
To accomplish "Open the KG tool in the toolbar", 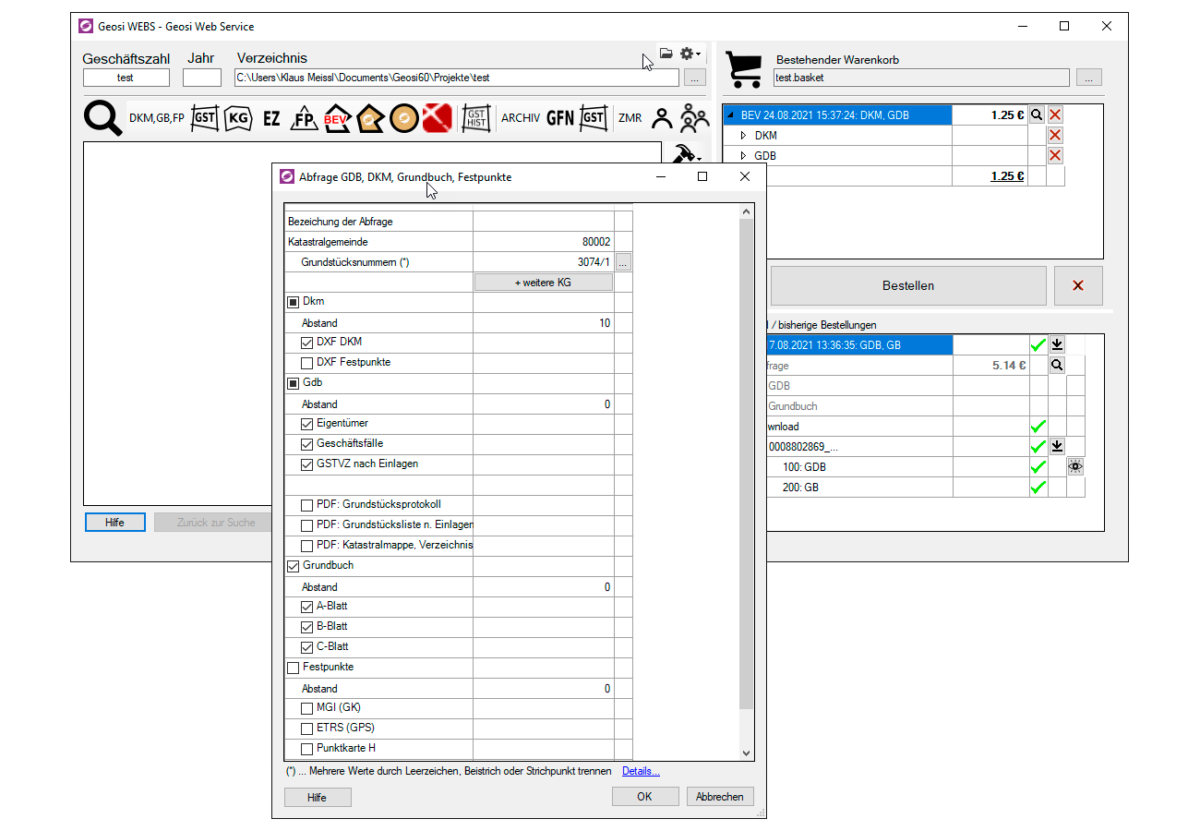I will (238, 117).
